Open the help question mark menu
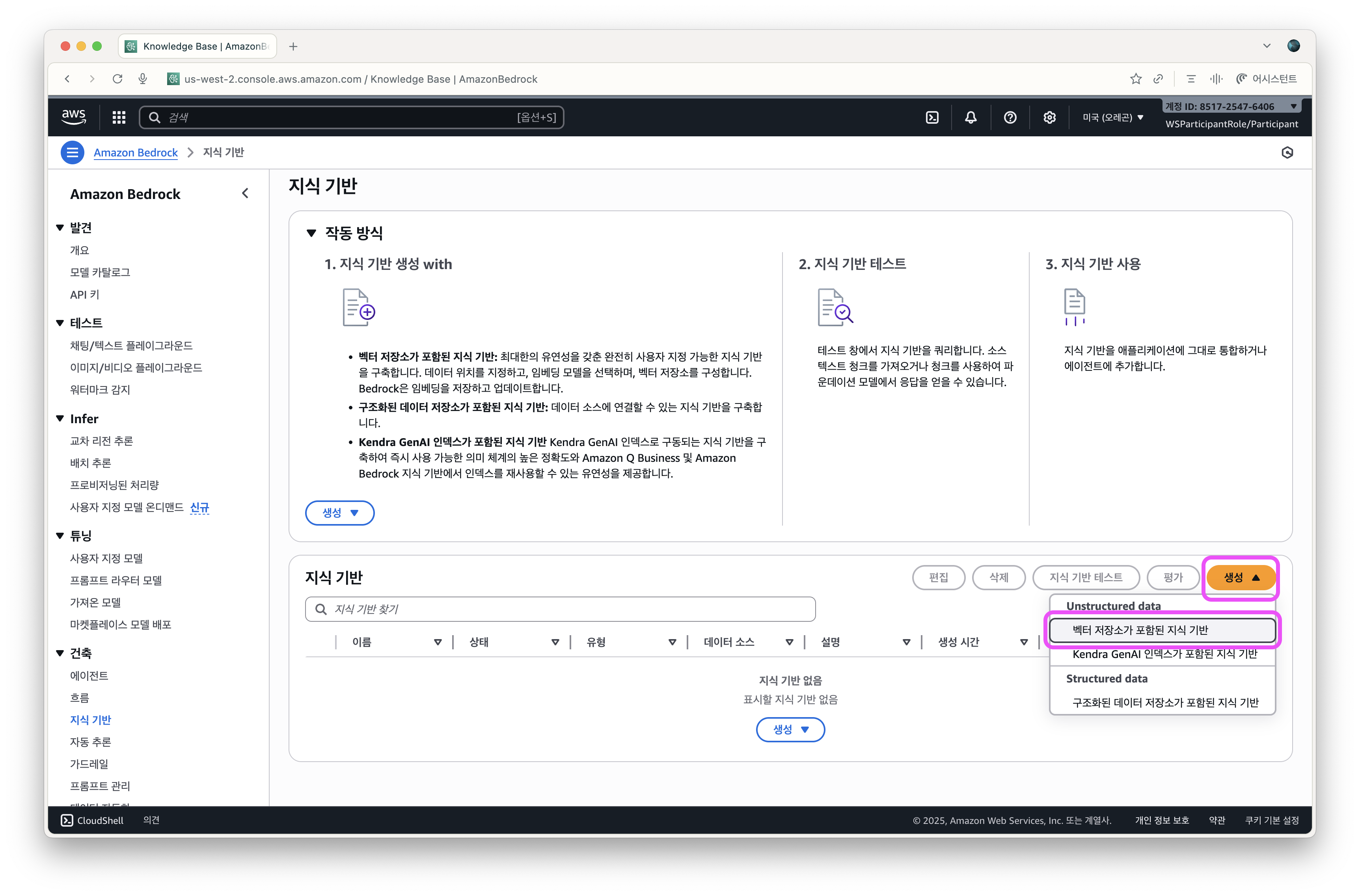 point(1010,117)
